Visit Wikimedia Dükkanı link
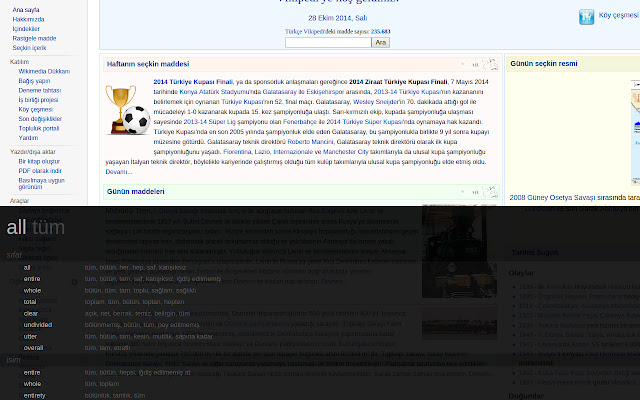This screenshot has height=400, width=640. click(x=44, y=71)
